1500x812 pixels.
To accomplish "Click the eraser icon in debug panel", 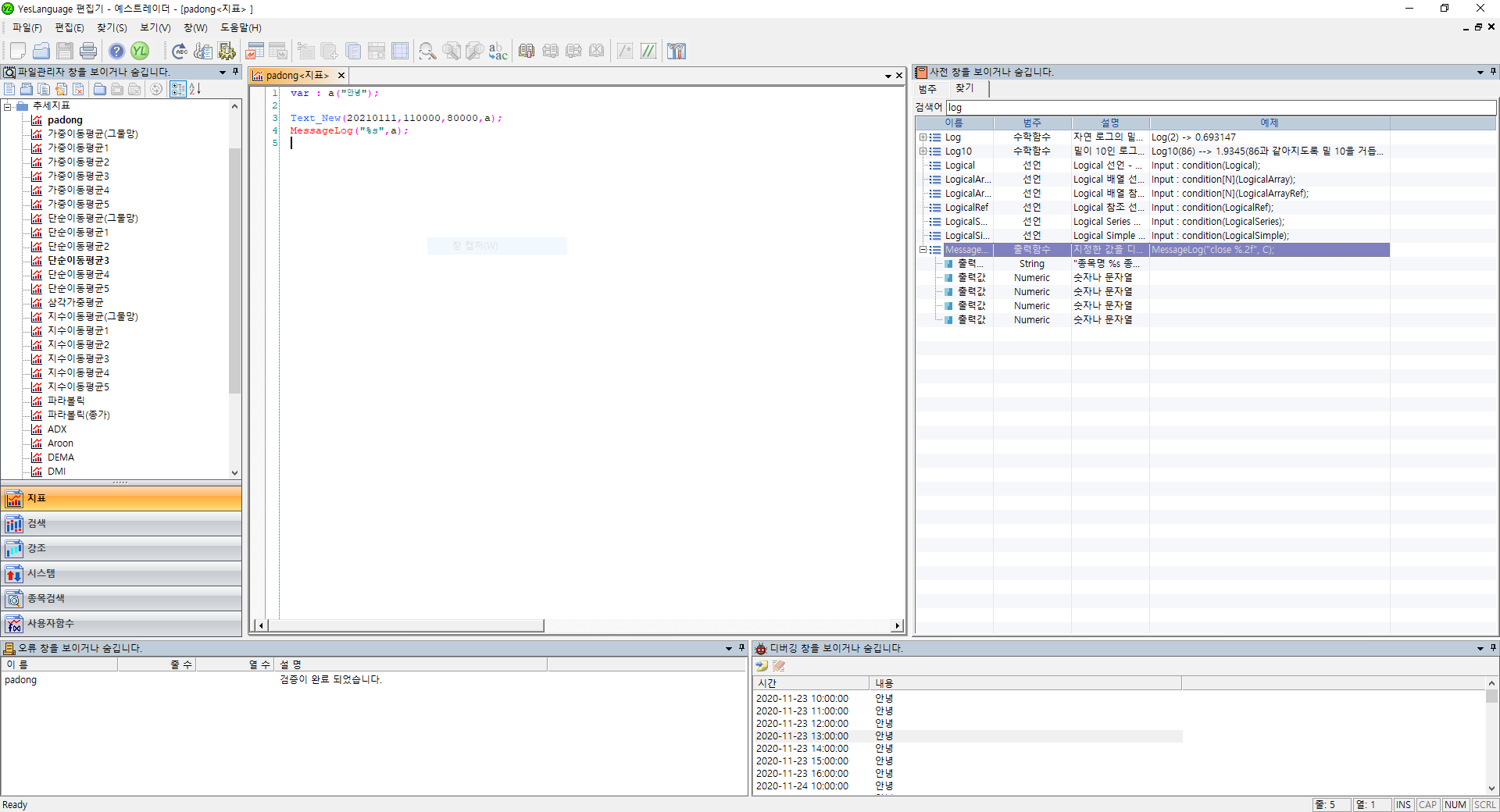I will pos(779,666).
